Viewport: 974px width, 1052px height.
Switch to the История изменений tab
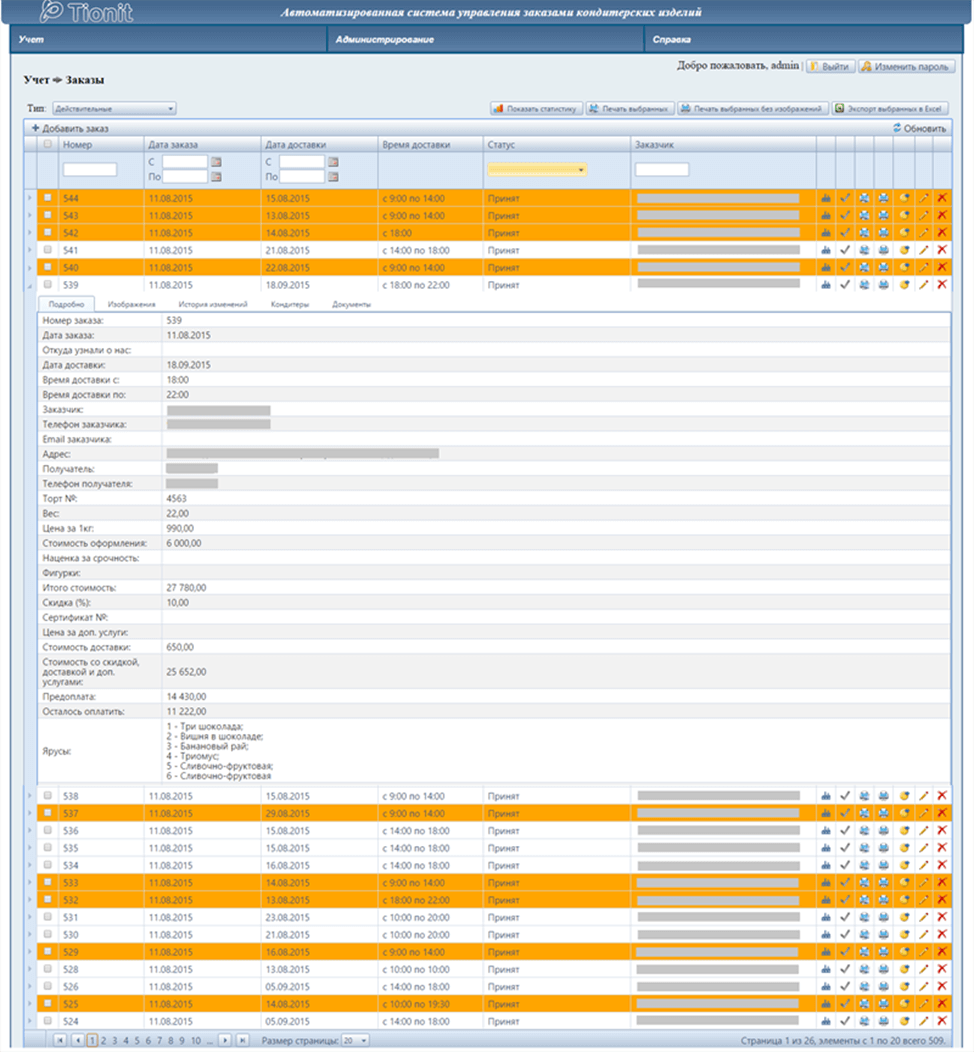[x=213, y=304]
